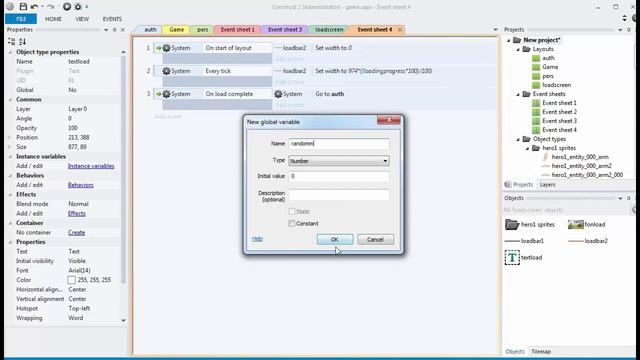
Task: Collapse Object type properties section
Action: pos(11,52)
